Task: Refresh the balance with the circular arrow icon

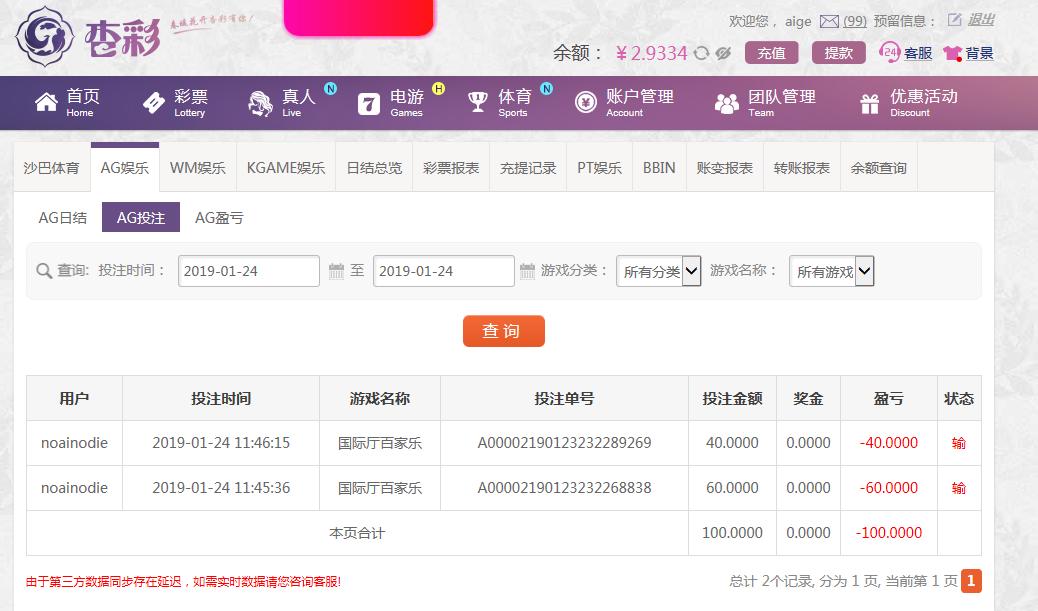Action: click(702, 54)
